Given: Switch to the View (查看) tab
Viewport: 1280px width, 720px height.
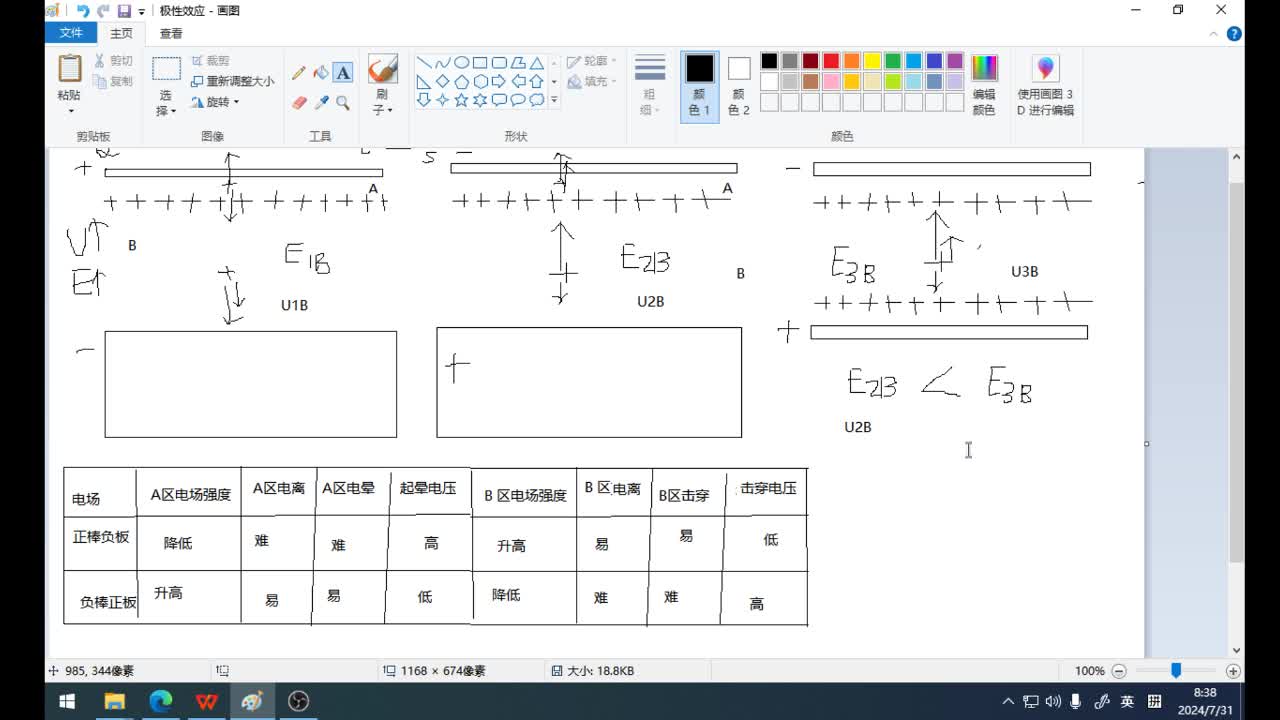Looking at the screenshot, I should (x=171, y=33).
